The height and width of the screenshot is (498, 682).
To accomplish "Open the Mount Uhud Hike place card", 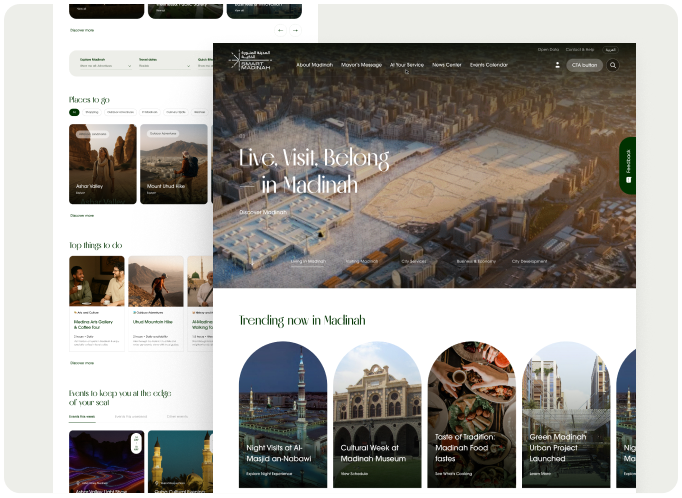I will pos(174,164).
